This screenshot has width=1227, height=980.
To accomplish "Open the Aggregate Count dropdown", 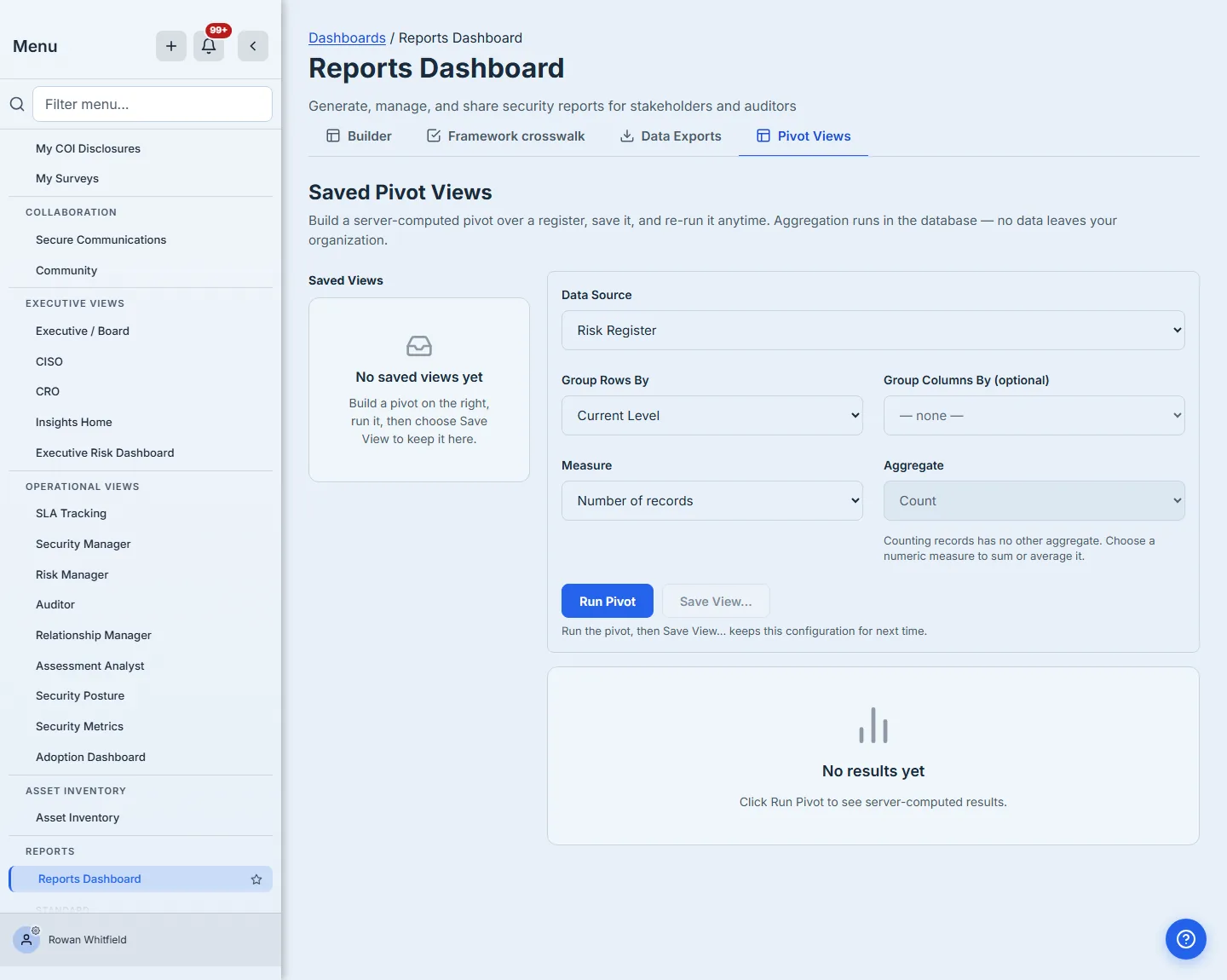I will (x=1034, y=501).
